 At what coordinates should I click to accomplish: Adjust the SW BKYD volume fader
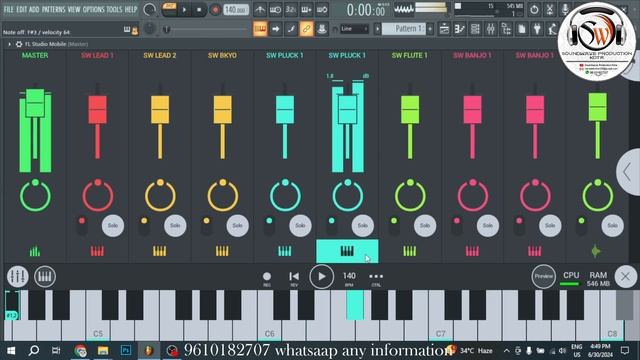pos(222,109)
